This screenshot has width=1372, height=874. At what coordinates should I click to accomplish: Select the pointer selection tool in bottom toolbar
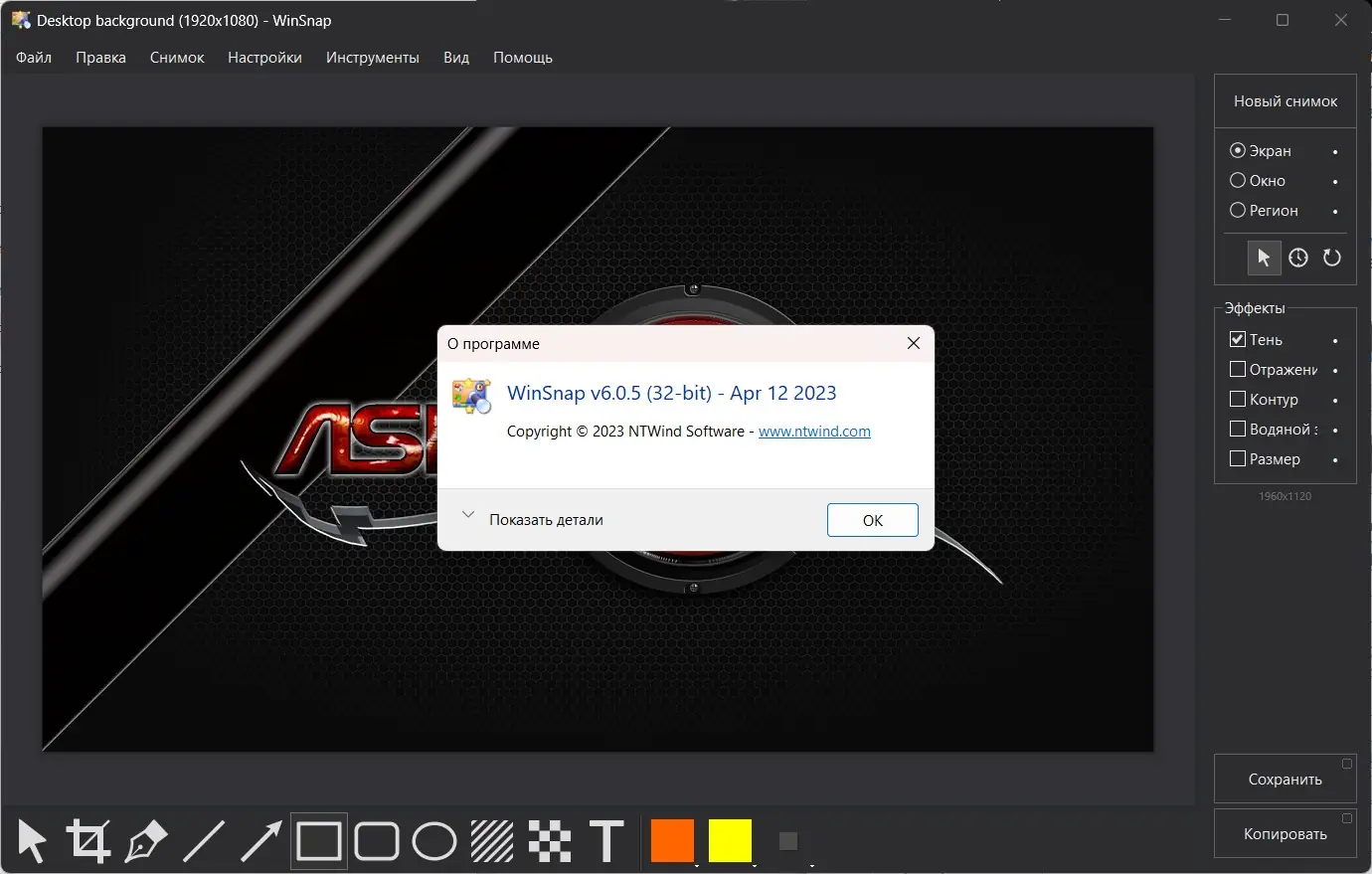click(33, 841)
